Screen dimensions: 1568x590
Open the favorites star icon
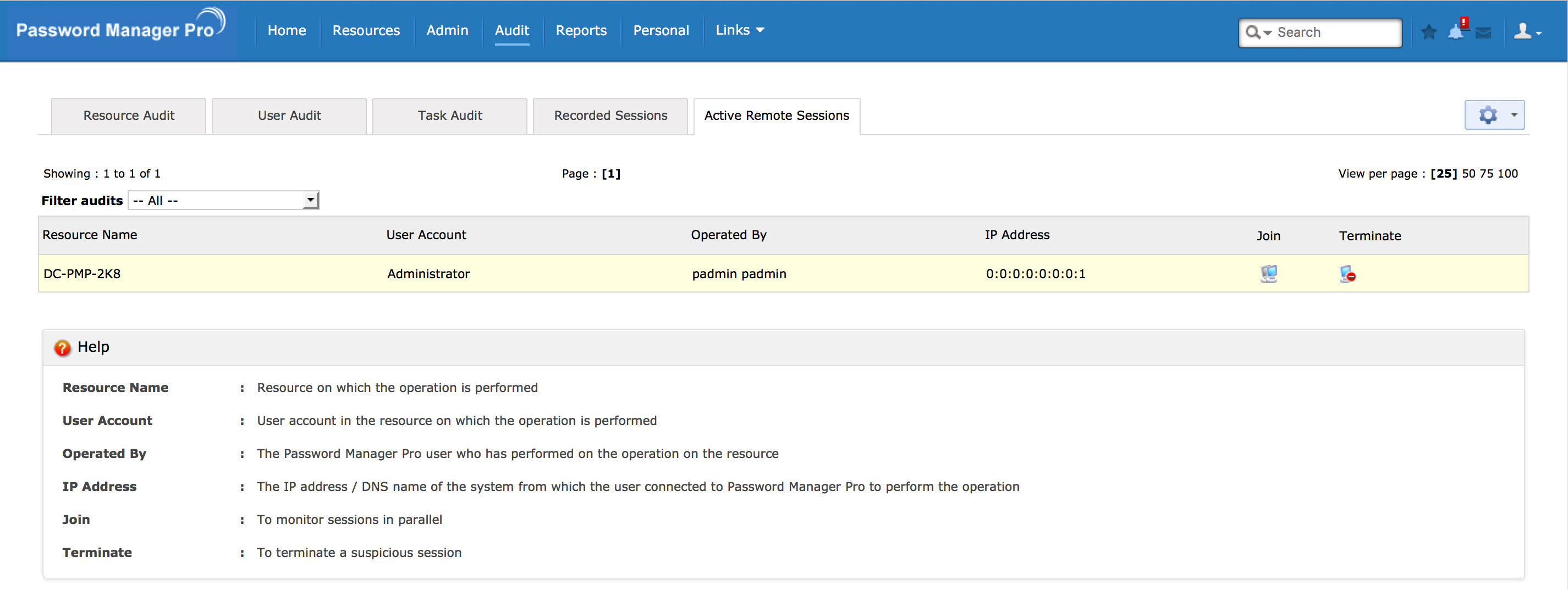(x=1429, y=32)
